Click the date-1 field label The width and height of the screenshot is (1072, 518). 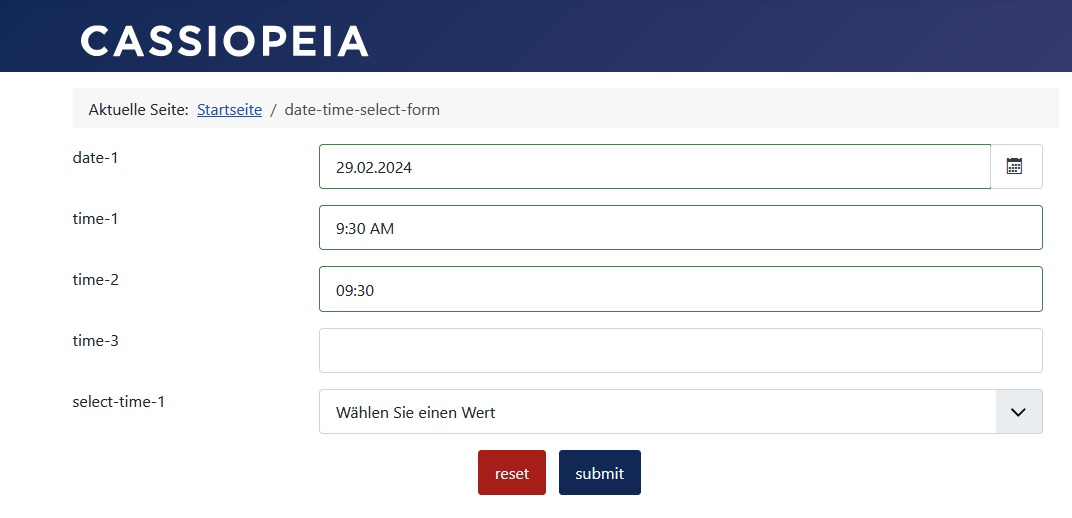pyautogui.click(x=96, y=157)
